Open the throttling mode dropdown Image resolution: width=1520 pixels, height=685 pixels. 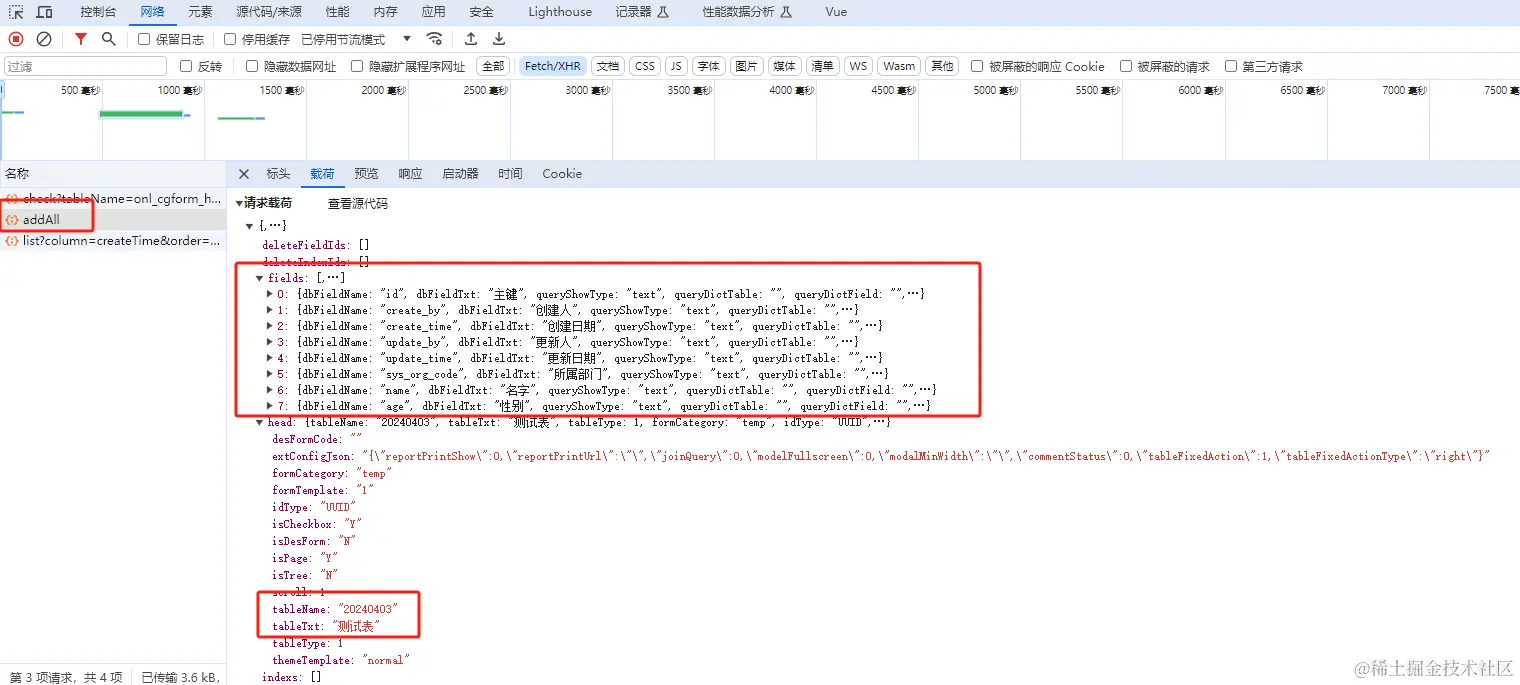[356, 39]
